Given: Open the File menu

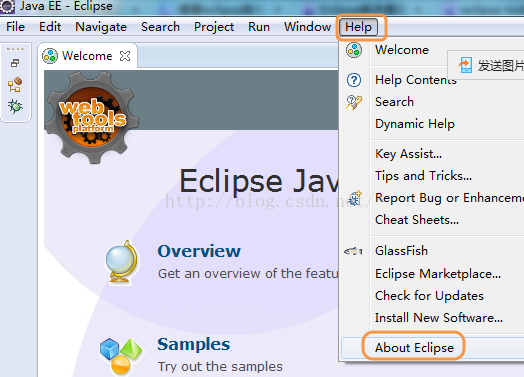Looking at the screenshot, I should coord(15,27).
